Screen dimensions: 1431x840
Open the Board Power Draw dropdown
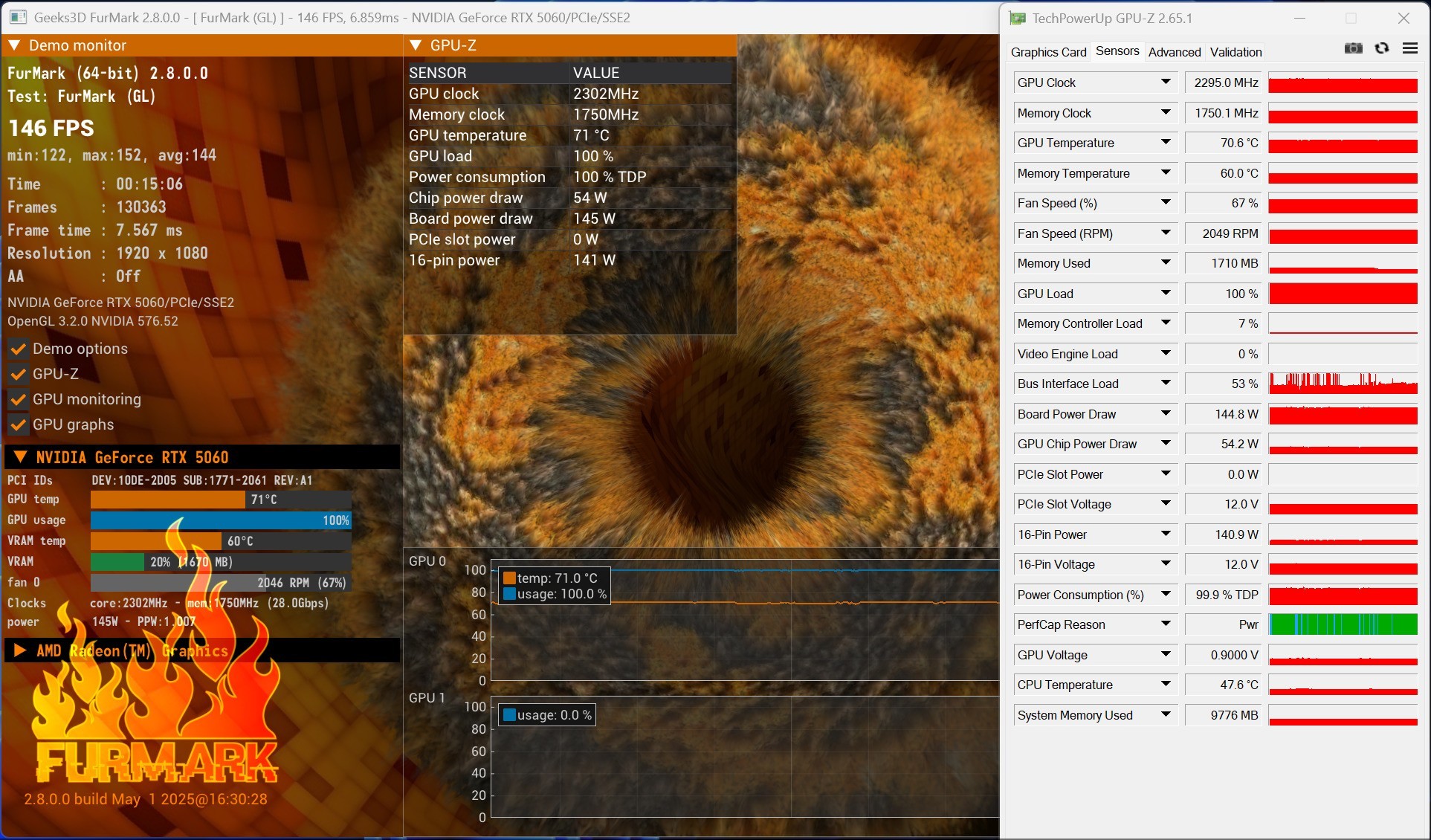1165,414
